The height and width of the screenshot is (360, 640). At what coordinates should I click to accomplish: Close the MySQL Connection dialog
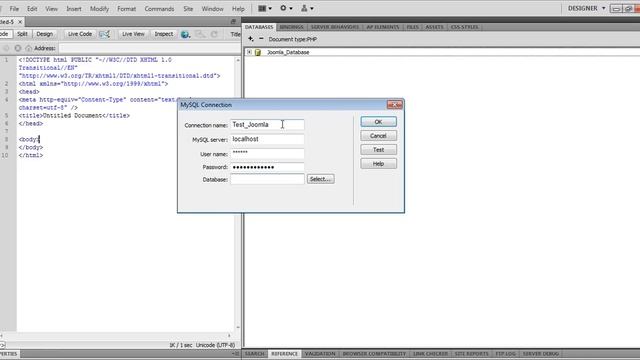(394, 105)
